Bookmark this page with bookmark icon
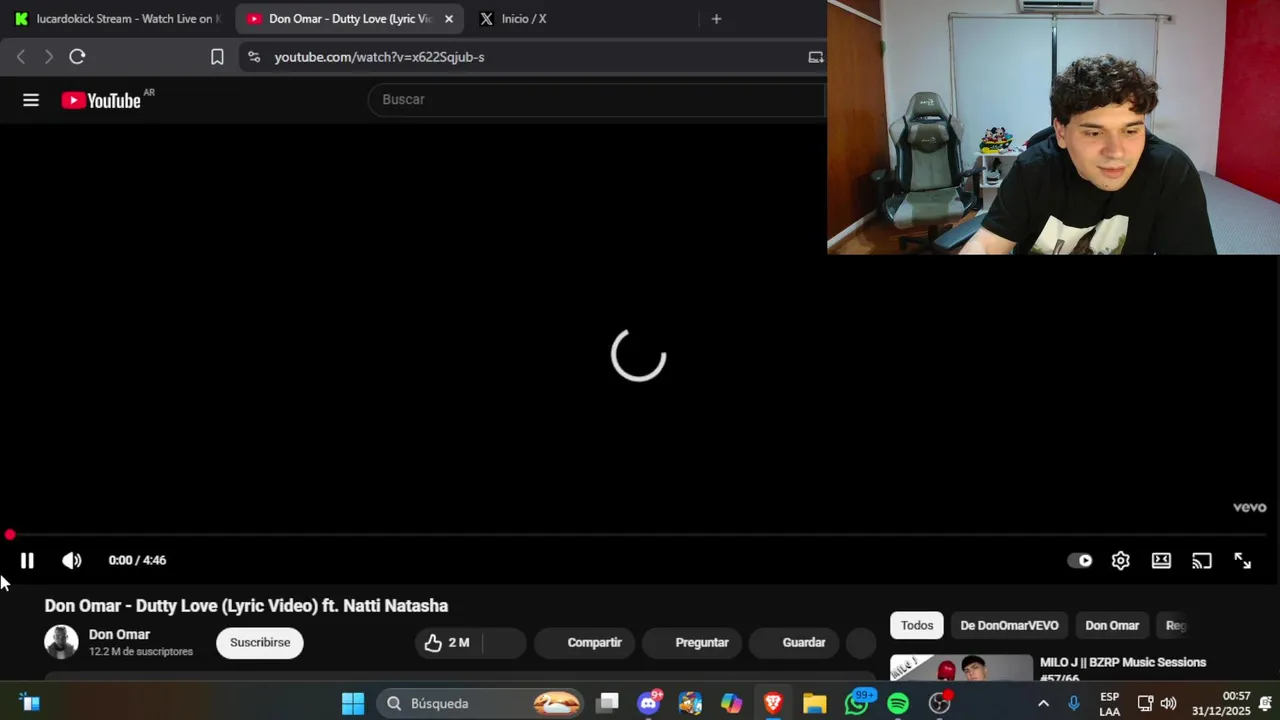The width and height of the screenshot is (1280, 720). 217,57
